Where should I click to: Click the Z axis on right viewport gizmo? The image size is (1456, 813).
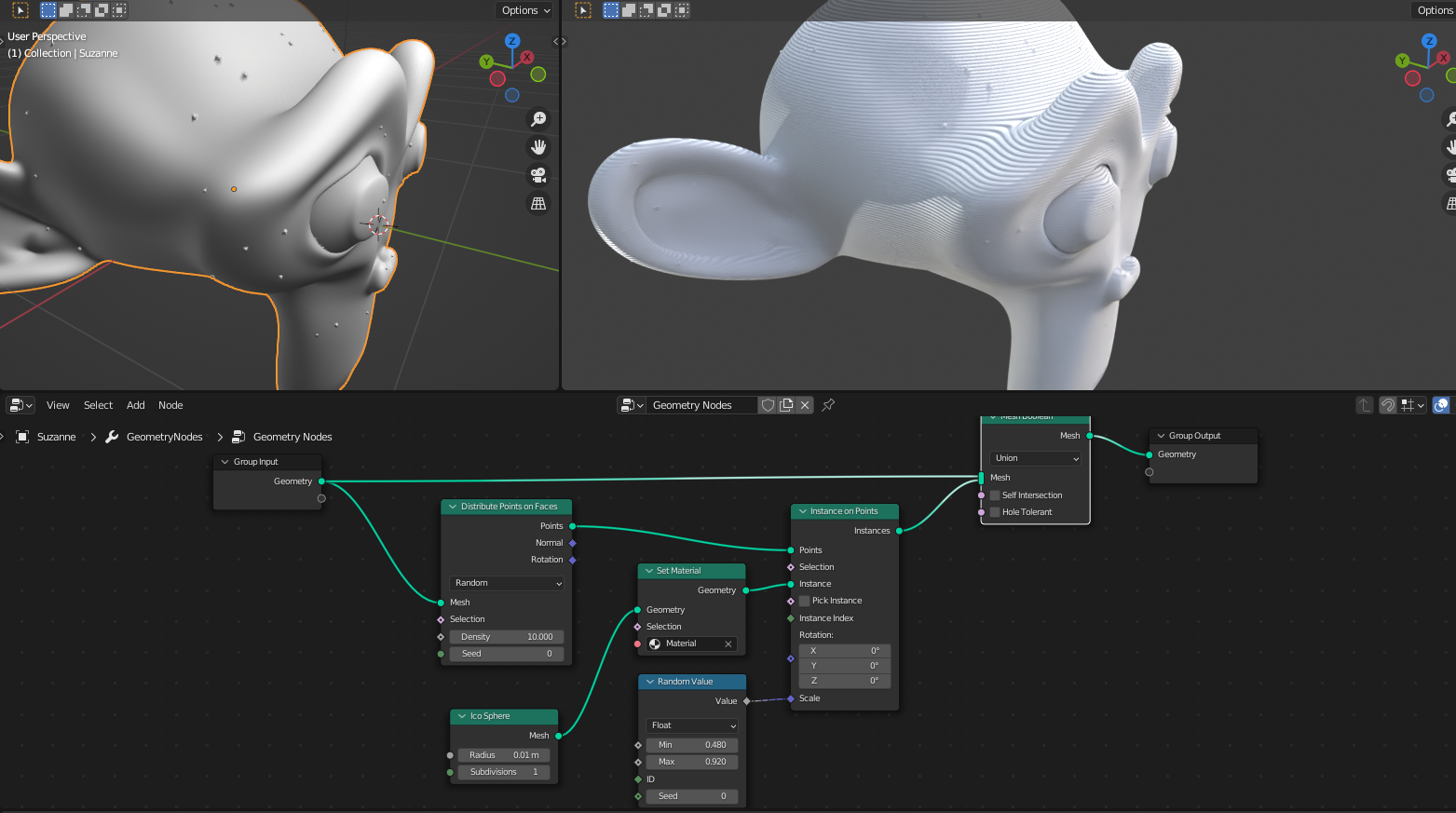[x=1429, y=41]
